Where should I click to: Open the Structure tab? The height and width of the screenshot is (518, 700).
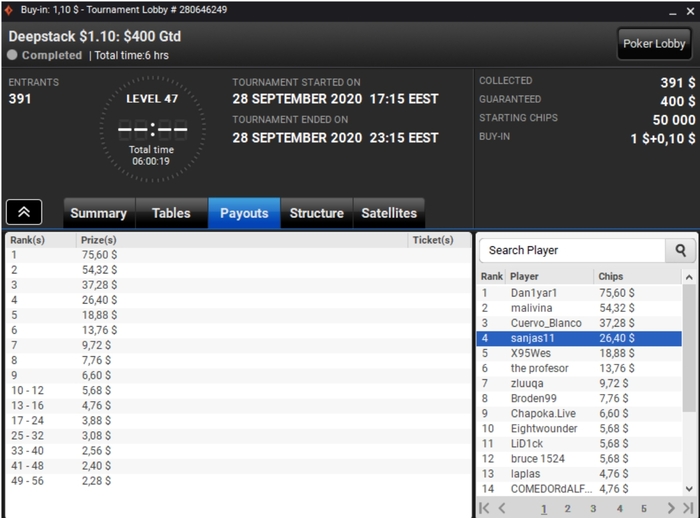tap(317, 213)
